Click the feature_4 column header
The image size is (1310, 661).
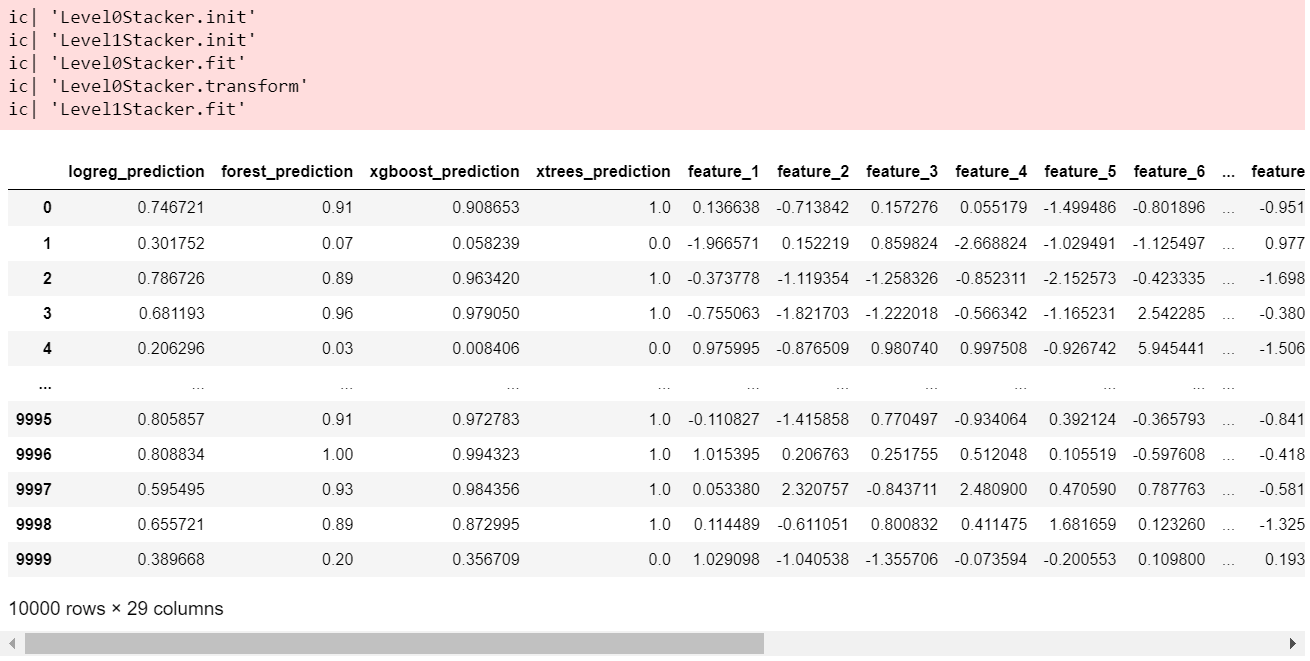tap(991, 172)
